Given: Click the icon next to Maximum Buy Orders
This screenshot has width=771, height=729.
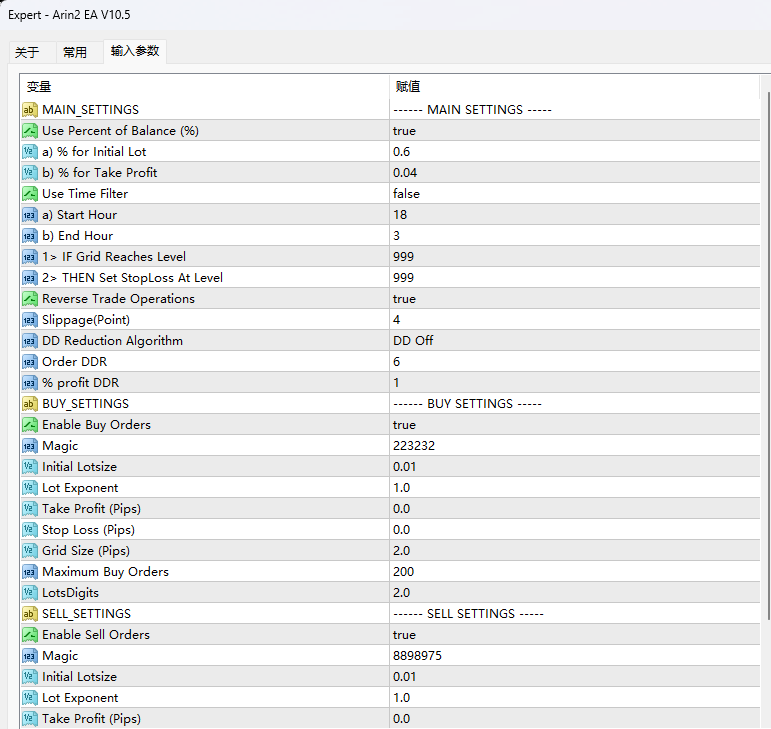Looking at the screenshot, I should 29,572.
